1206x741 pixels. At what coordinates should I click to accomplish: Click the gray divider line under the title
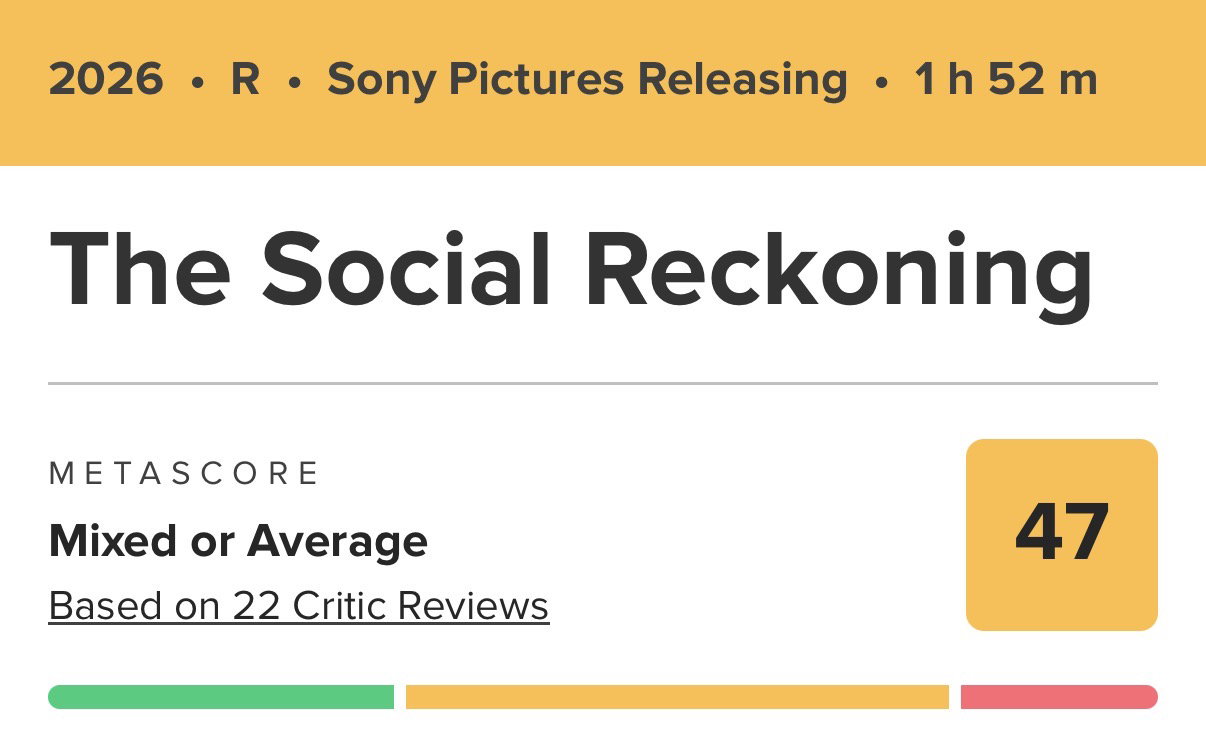(x=603, y=383)
